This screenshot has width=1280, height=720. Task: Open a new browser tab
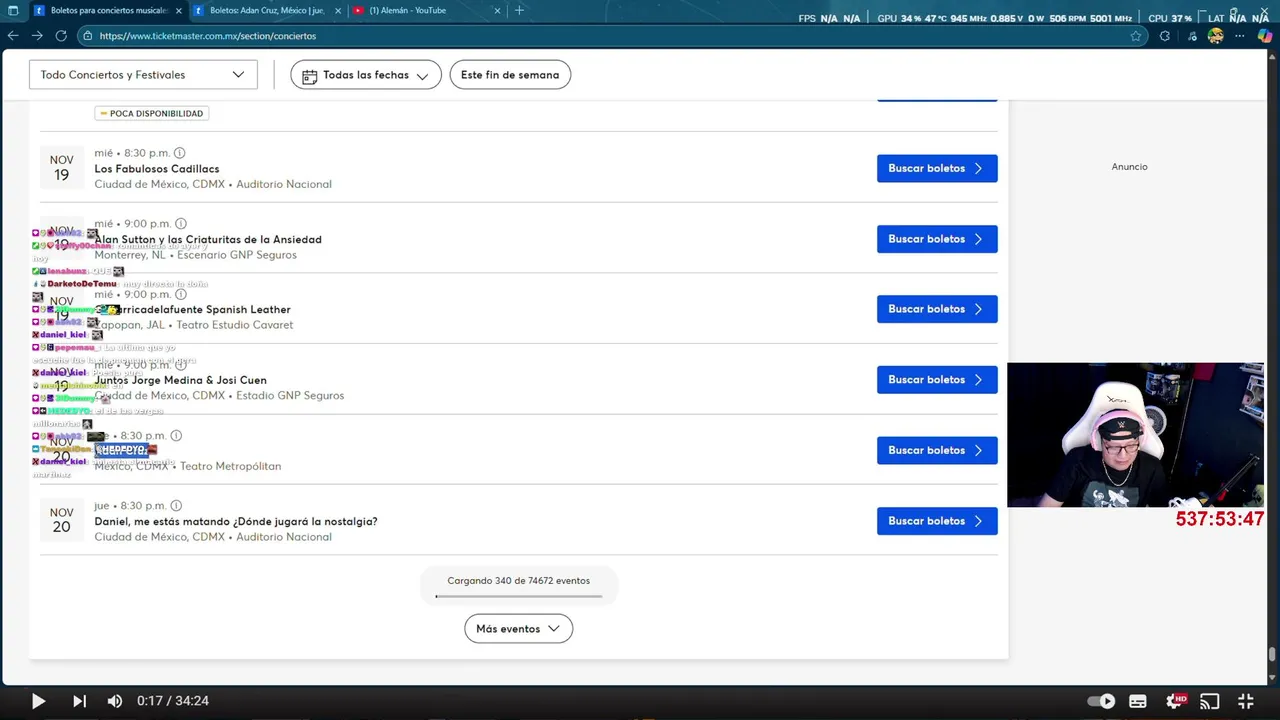[x=519, y=10]
